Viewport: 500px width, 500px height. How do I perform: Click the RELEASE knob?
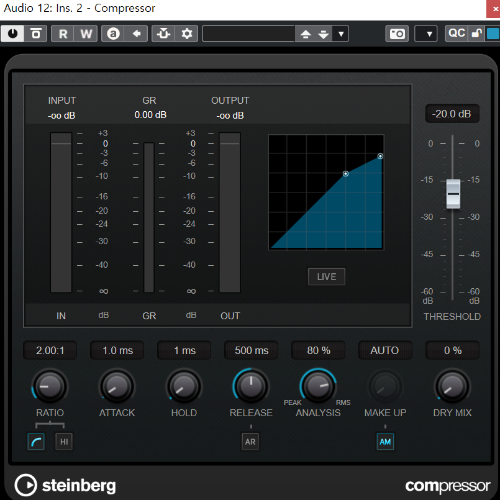251,386
